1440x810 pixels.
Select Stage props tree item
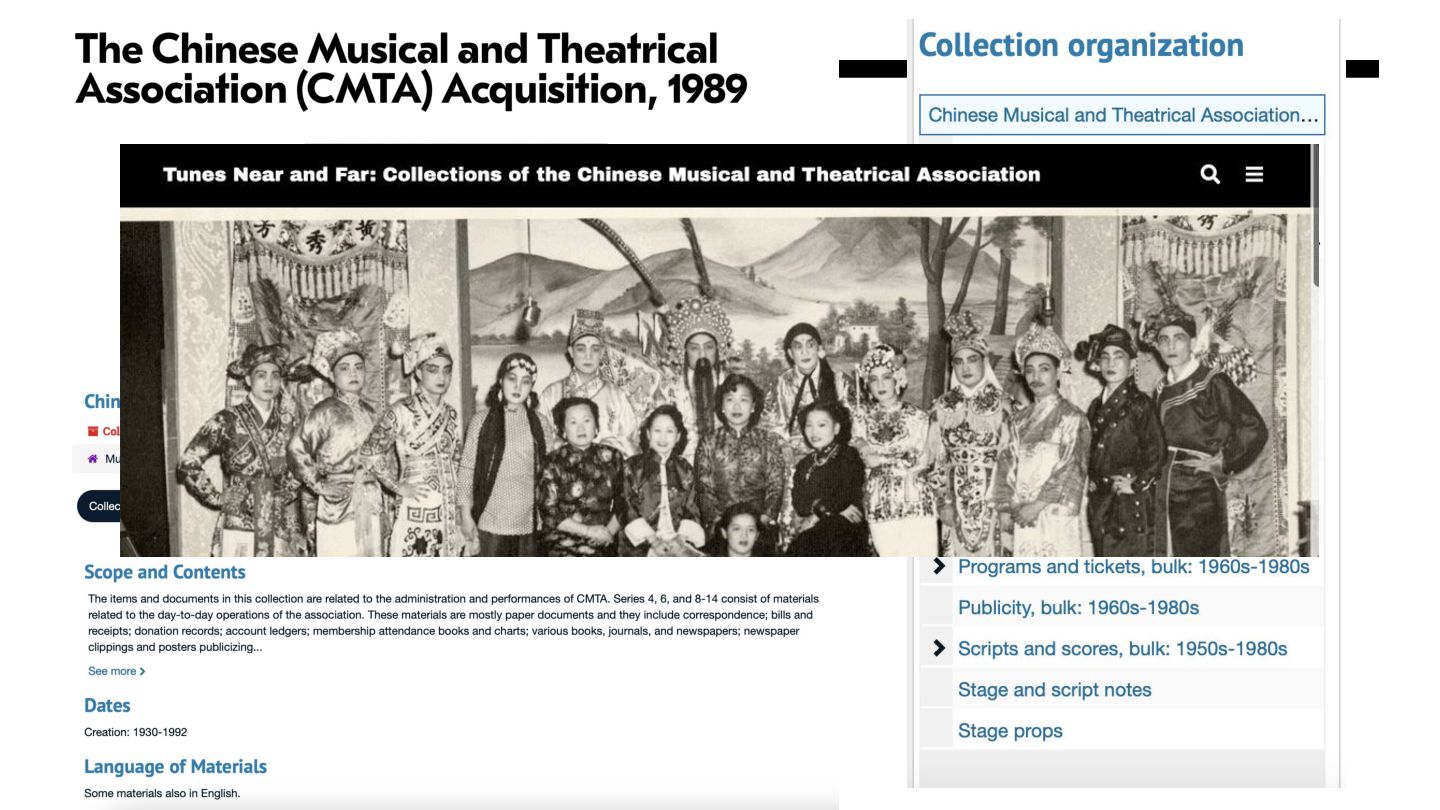point(1010,731)
